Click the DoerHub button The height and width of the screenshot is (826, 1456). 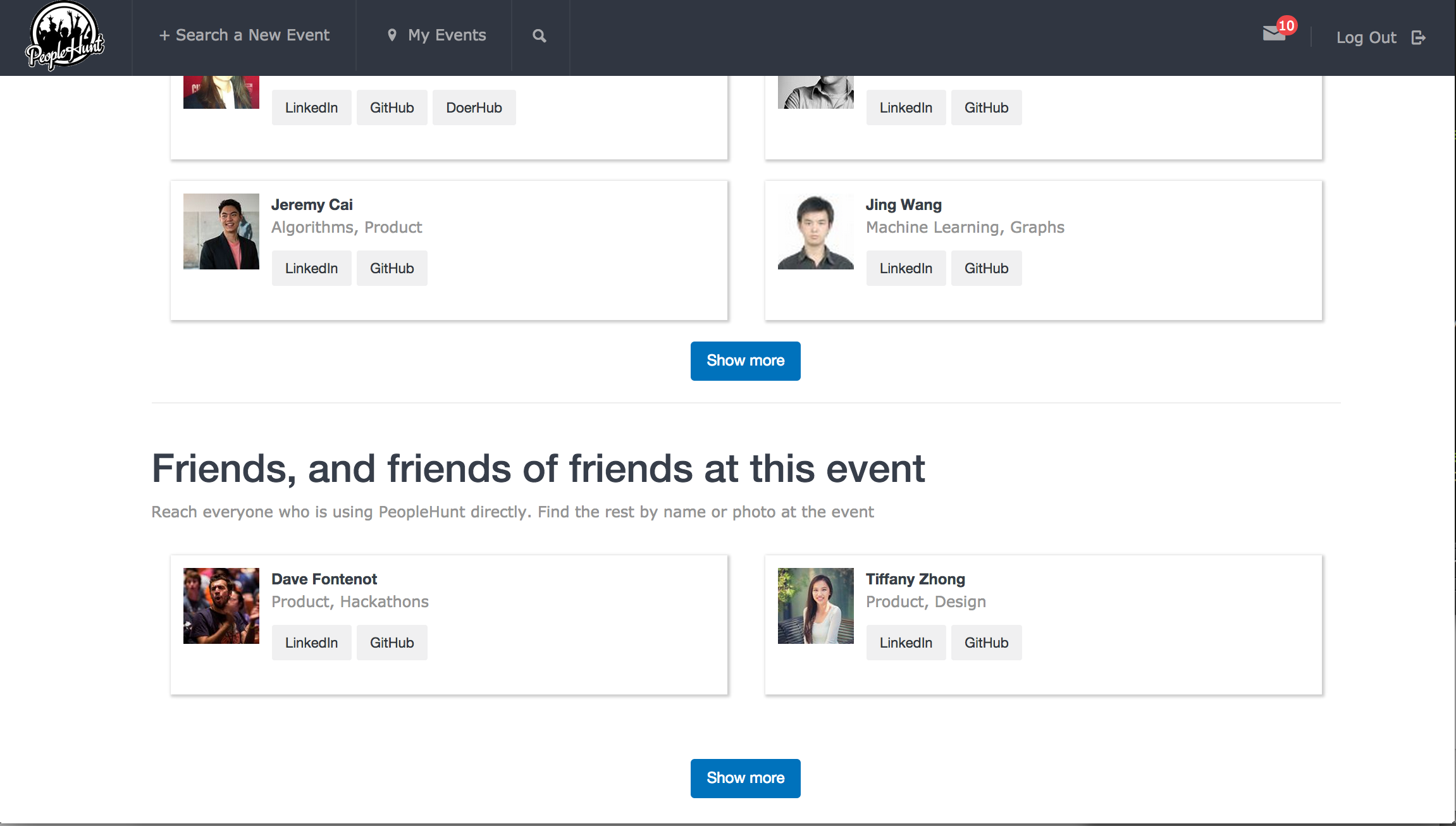click(x=474, y=108)
